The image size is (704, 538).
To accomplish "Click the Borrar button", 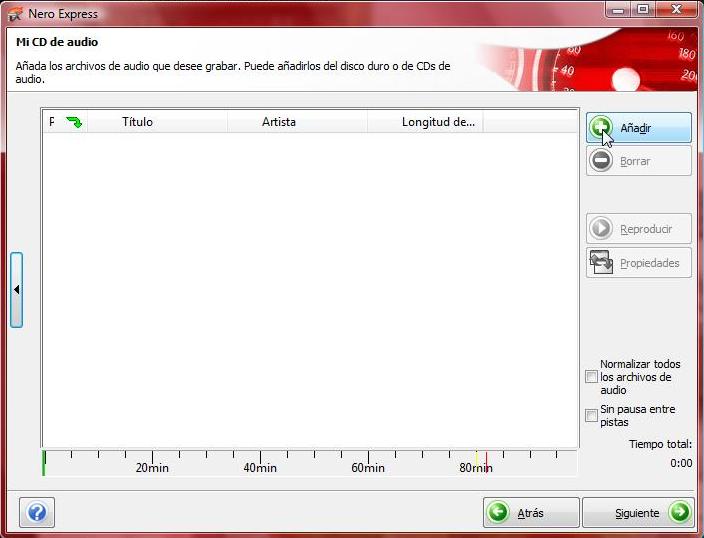I will [x=638, y=161].
